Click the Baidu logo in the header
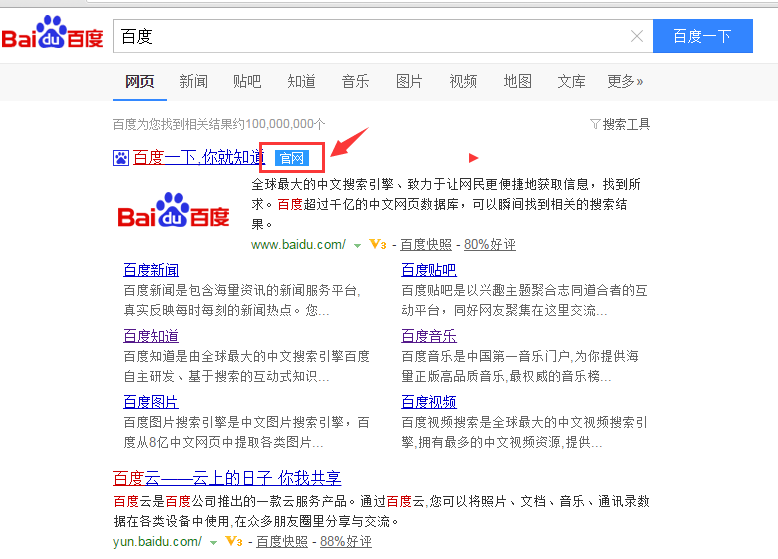Screen dimensions: 778x559 tap(52, 35)
